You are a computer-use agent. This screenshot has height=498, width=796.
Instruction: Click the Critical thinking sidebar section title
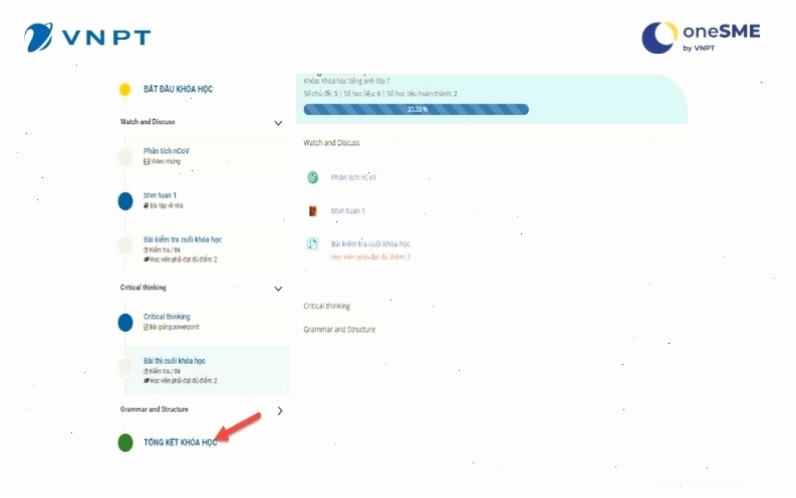[143, 287]
